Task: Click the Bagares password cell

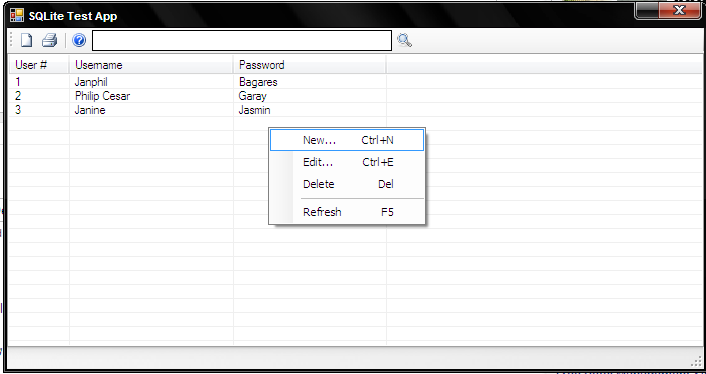Action: click(258, 82)
